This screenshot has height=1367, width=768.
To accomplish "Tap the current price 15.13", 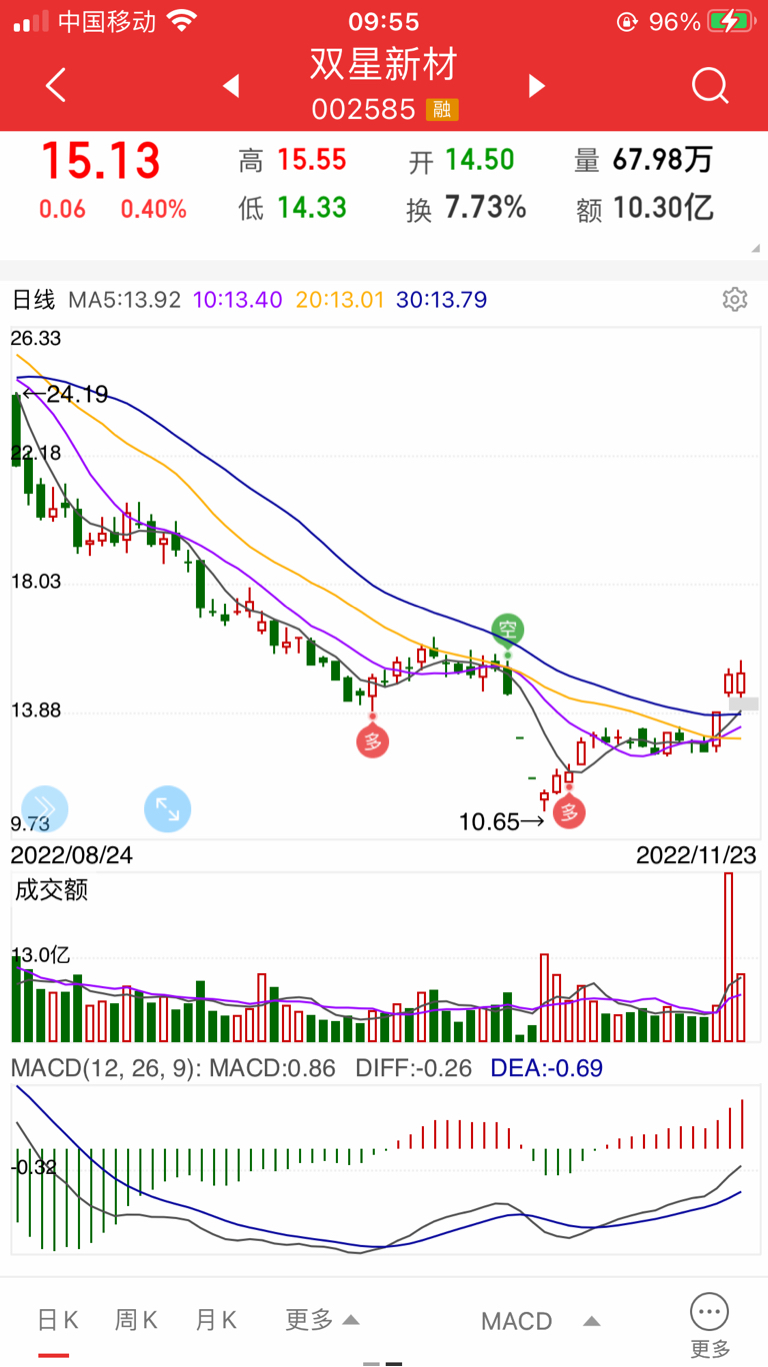I will coord(101,161).
